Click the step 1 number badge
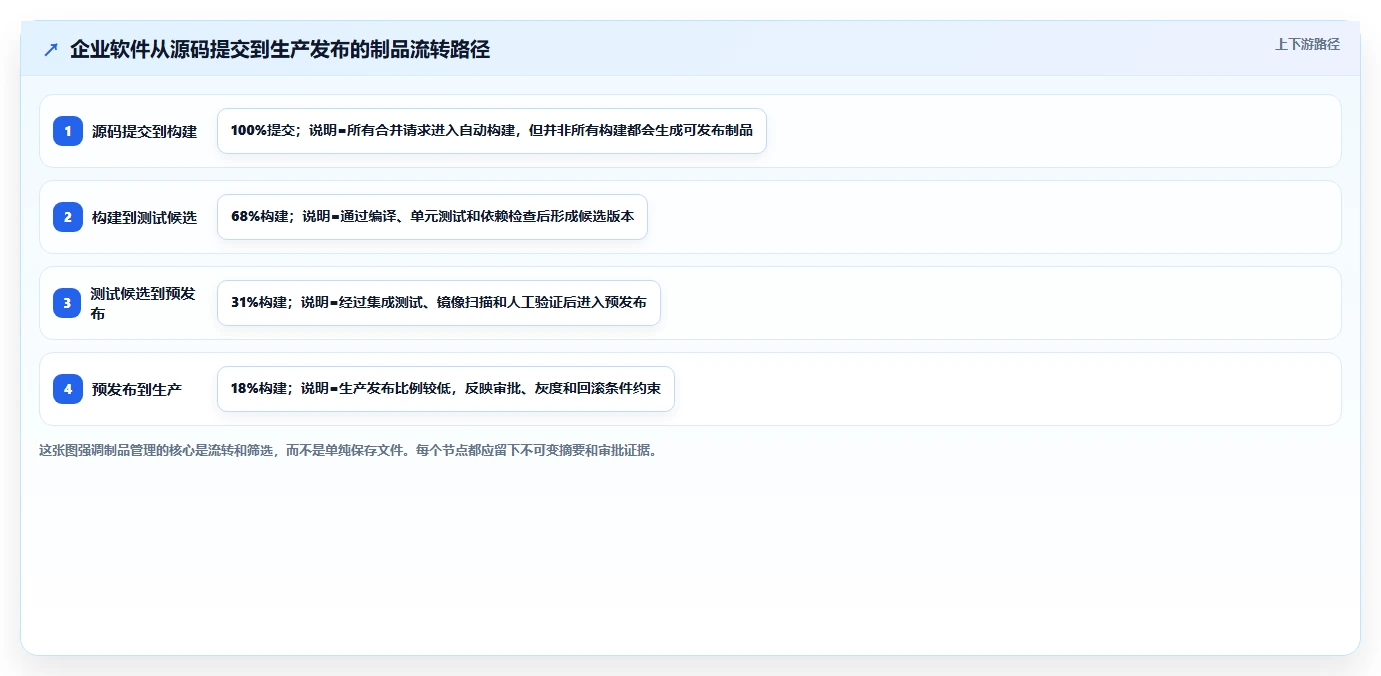This screenshot has width=1381, height=676. coord(68,131)
